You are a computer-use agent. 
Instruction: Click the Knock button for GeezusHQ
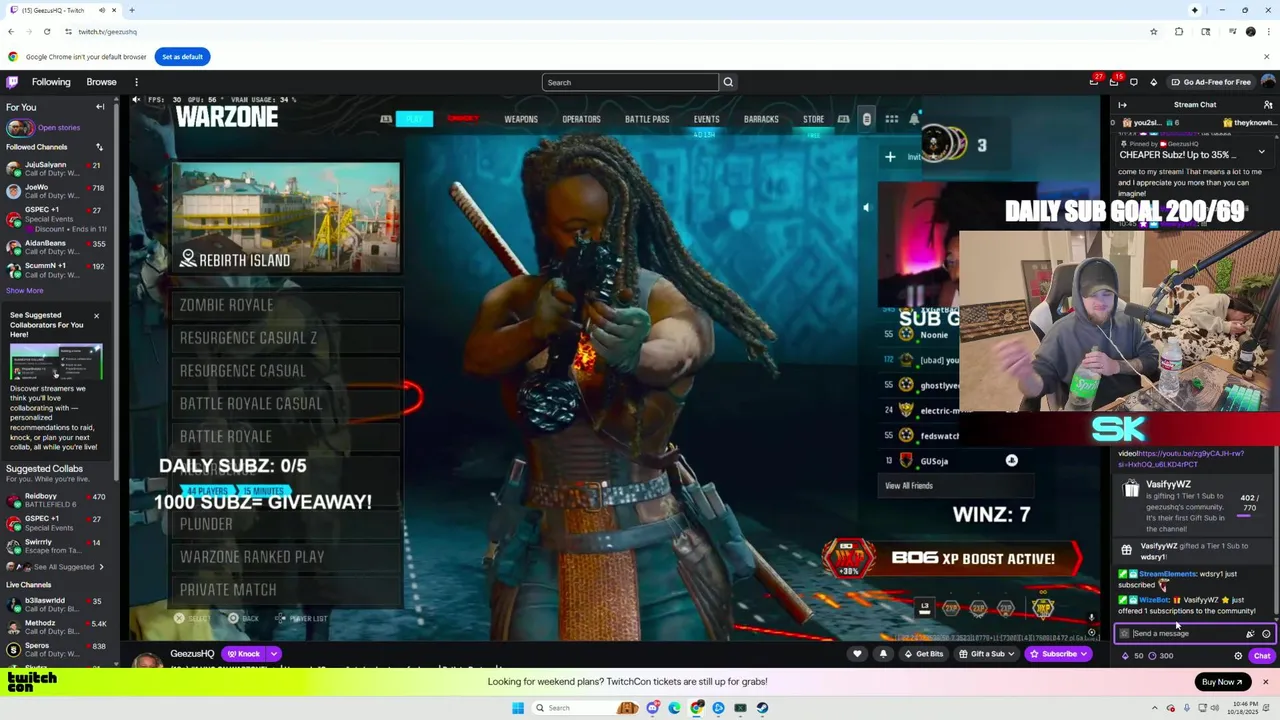click(243, 654)
